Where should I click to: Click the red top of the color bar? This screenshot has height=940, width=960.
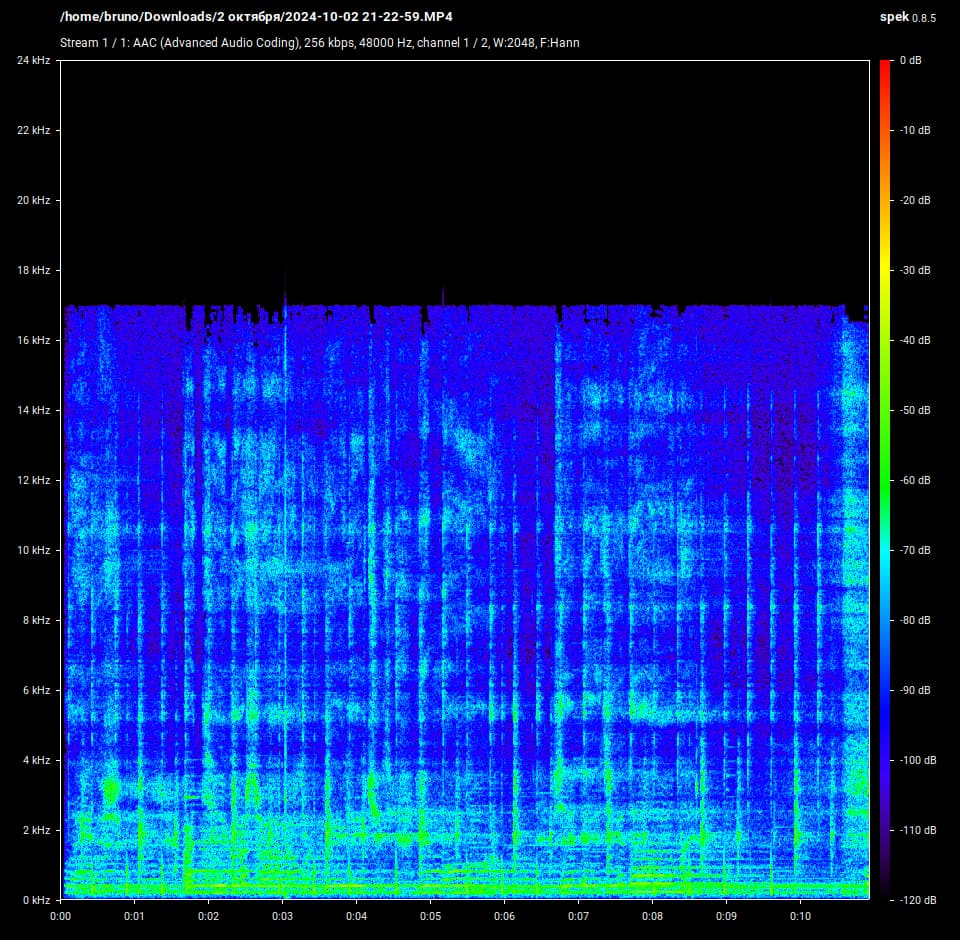pyautogui.click(x=885, y=68)
